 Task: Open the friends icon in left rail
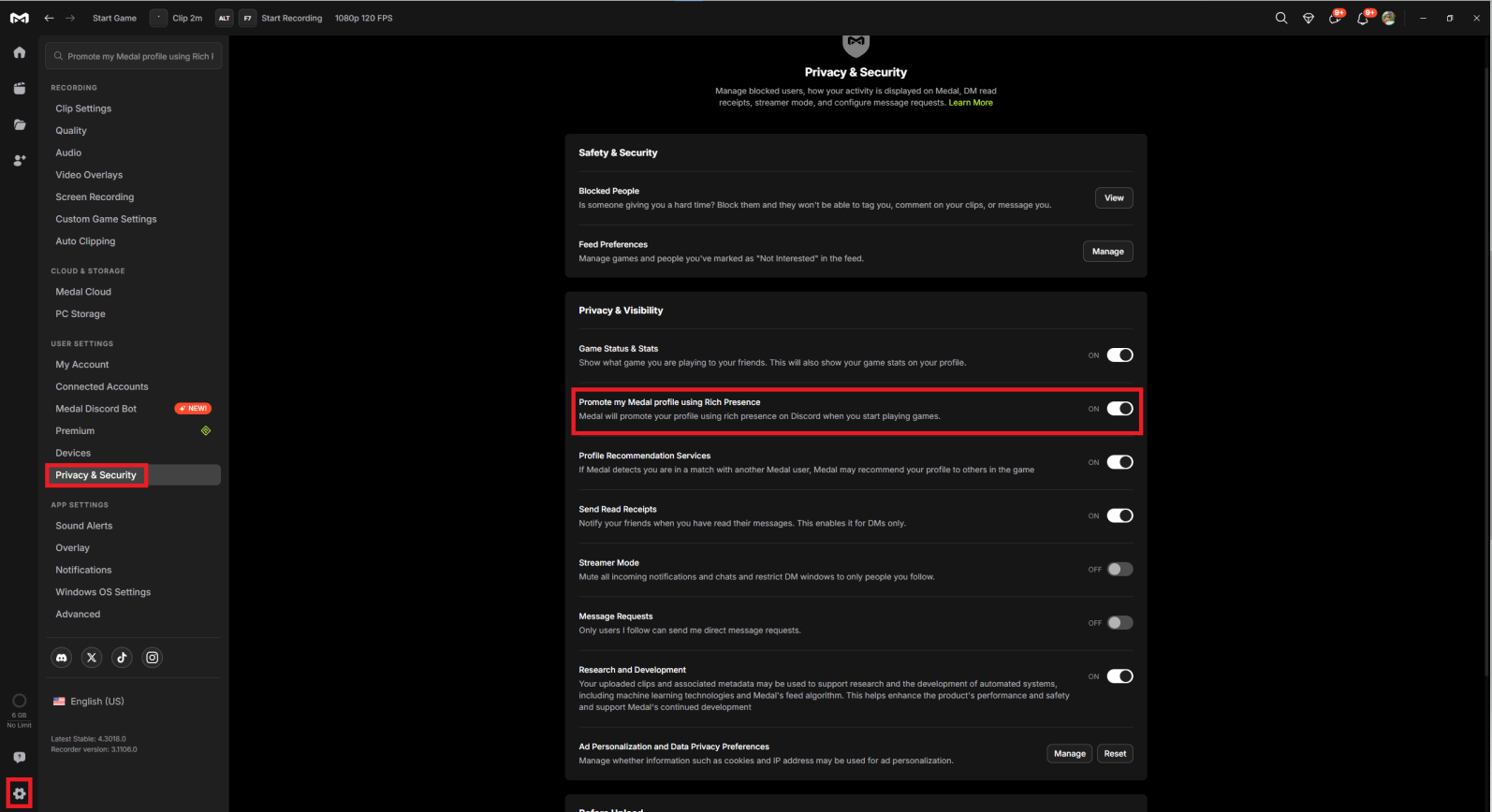[20, 160]
